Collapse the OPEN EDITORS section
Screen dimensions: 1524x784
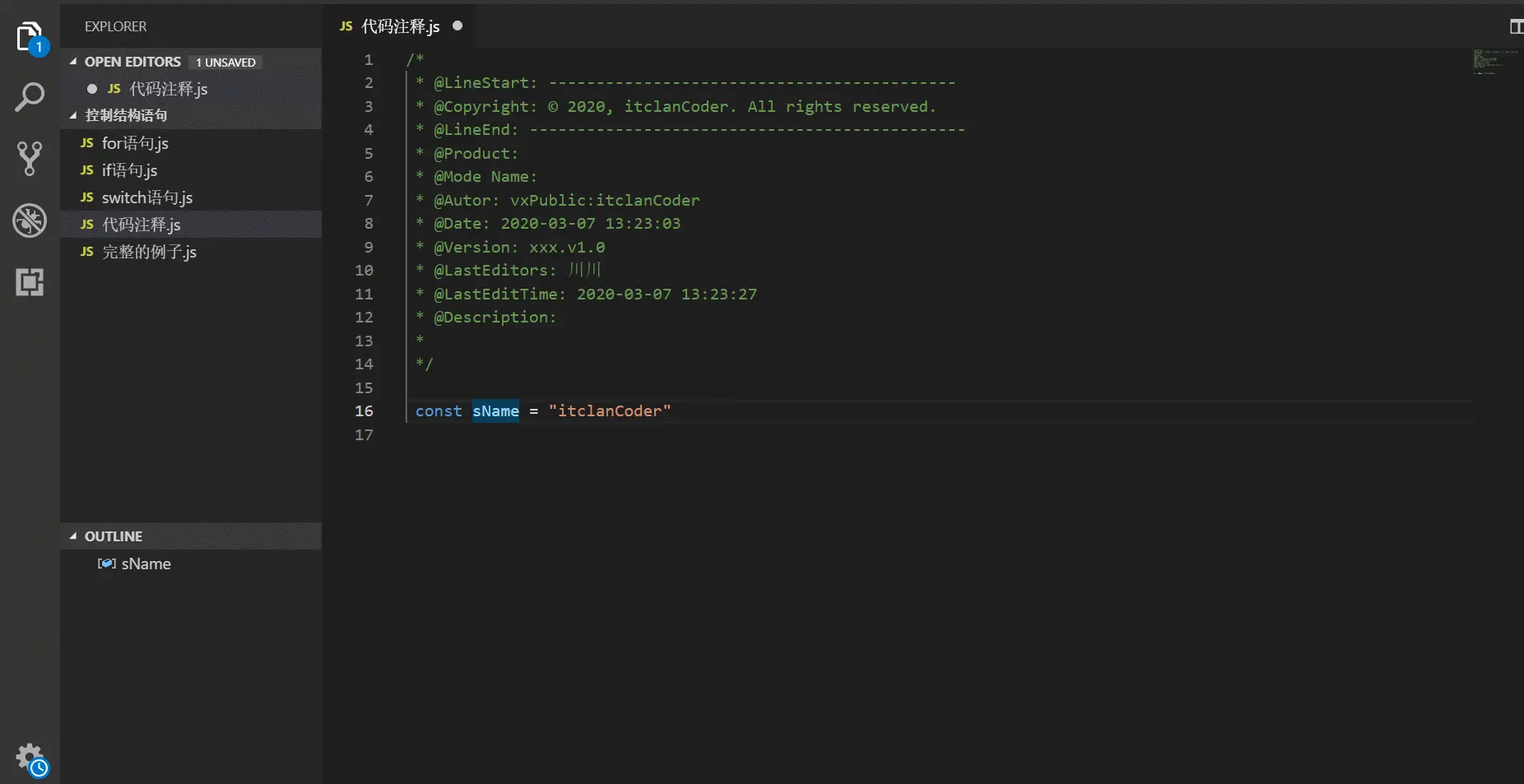[x=73, y=62]
